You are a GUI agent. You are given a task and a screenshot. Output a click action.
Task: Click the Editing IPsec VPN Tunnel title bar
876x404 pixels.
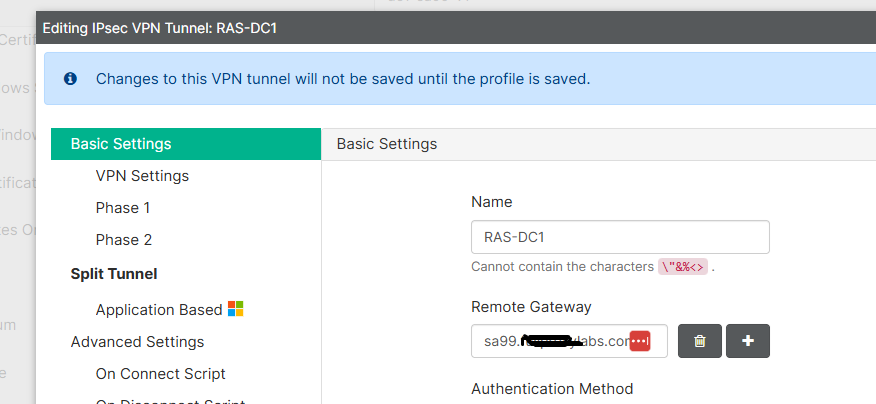159,28
